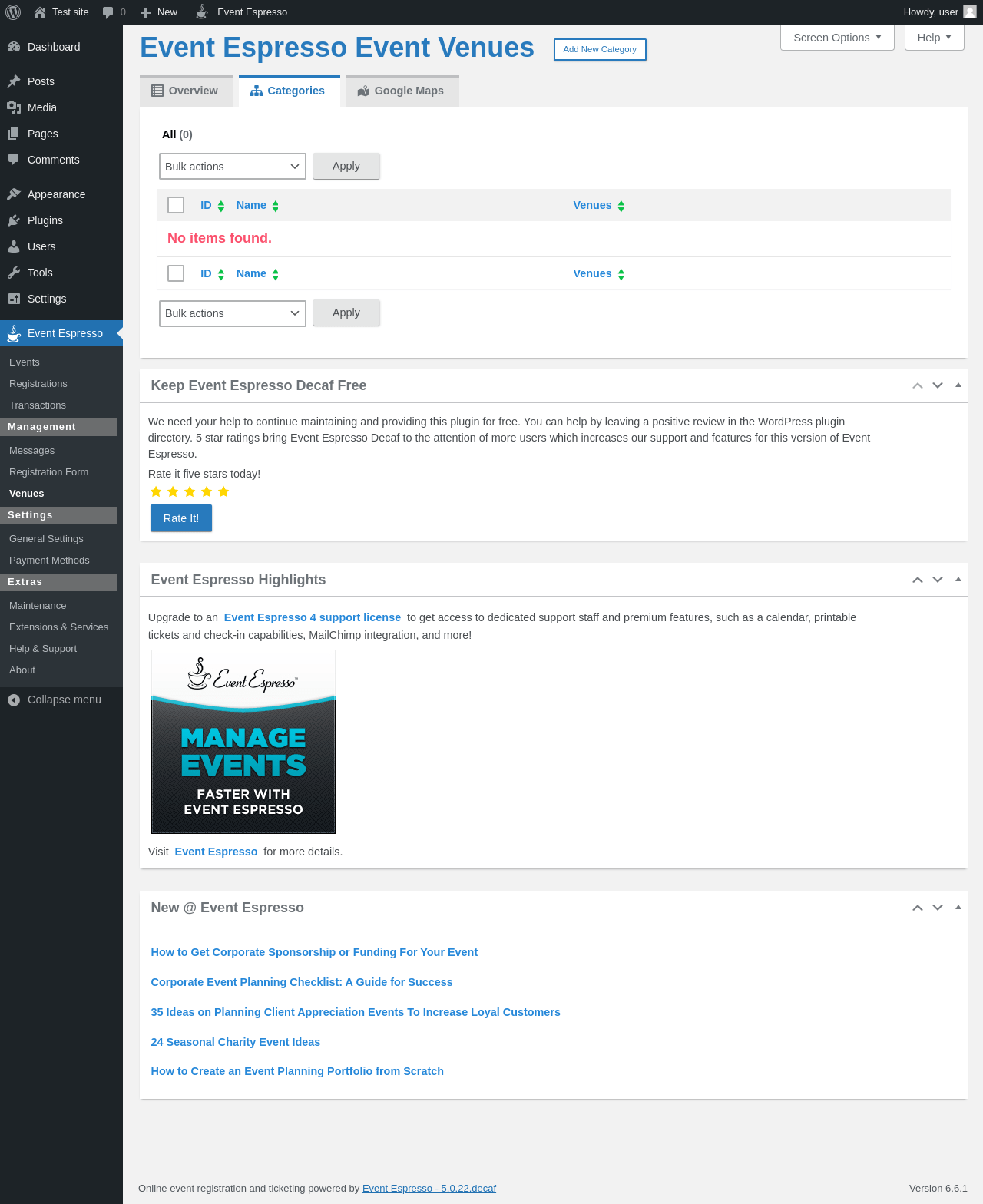Click the WordPress logo icon in admin bar
Screen dimensions: 983x1204
coord(13,12)
